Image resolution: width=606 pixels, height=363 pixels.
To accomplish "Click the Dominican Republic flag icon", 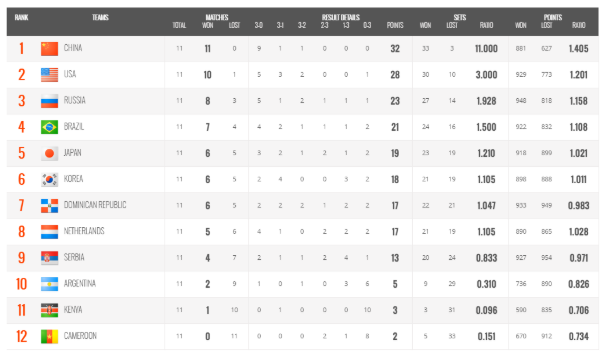I will coord(49,206).
